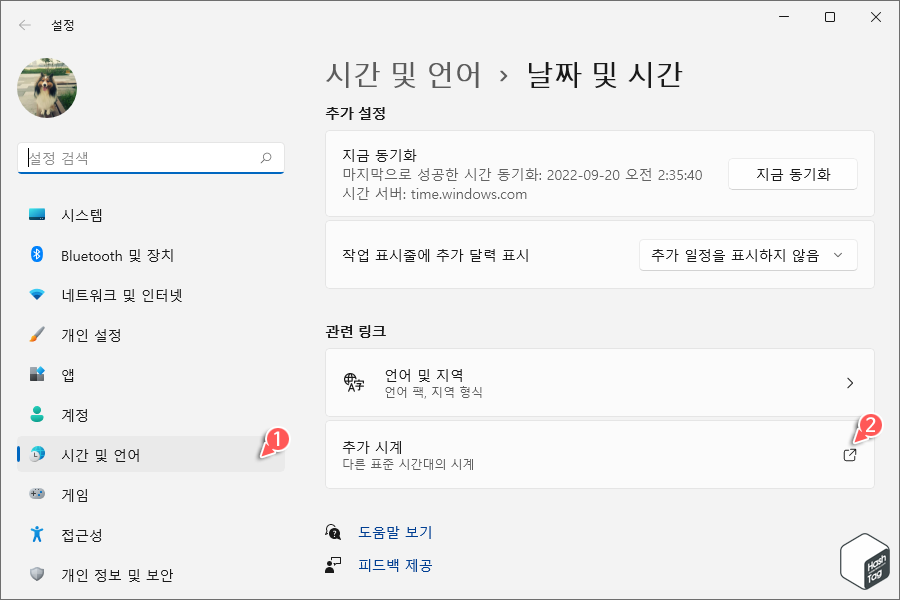The image size is (900, 600).
Task: Open the 피드백 제공 link
Action: 396,565
